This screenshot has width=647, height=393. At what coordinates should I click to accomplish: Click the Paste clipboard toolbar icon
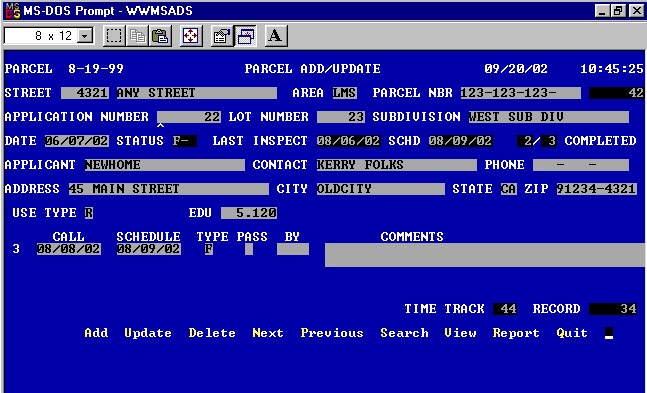161,36
